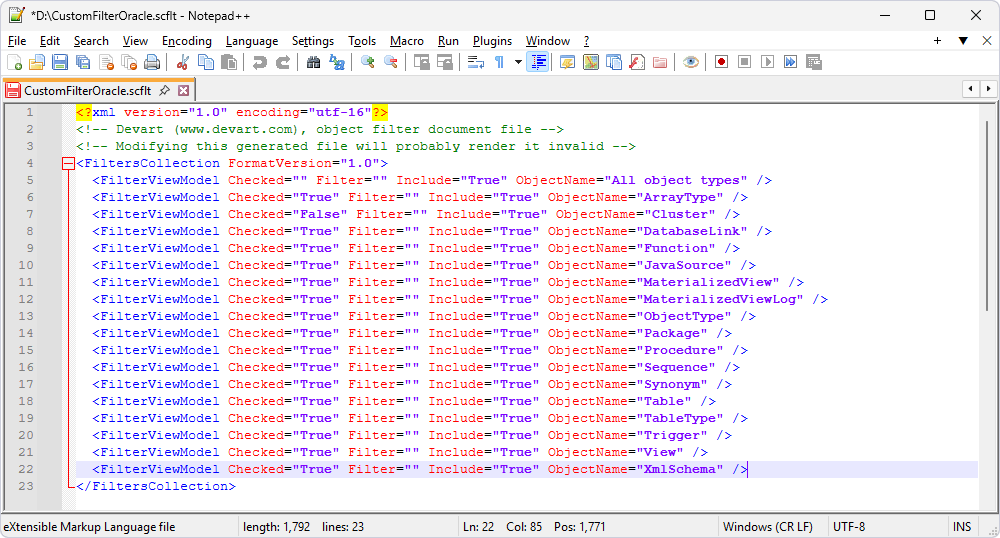Undo the last edit

259,62
